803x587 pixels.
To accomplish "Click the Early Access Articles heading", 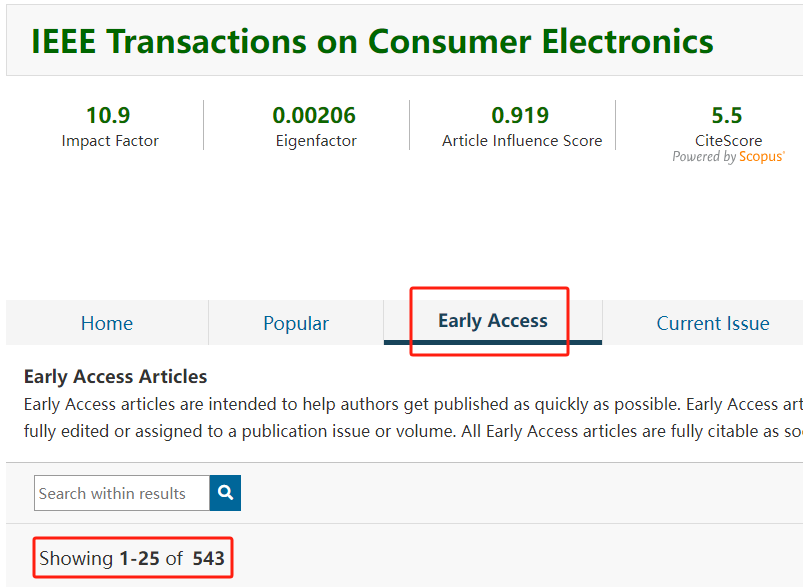I will 115,377.
